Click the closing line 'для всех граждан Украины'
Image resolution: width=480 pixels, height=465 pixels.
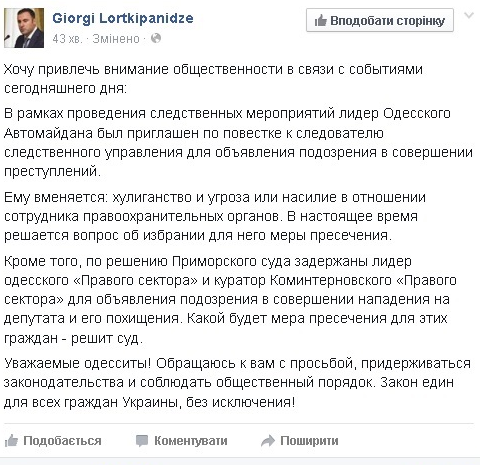(149, 402)
